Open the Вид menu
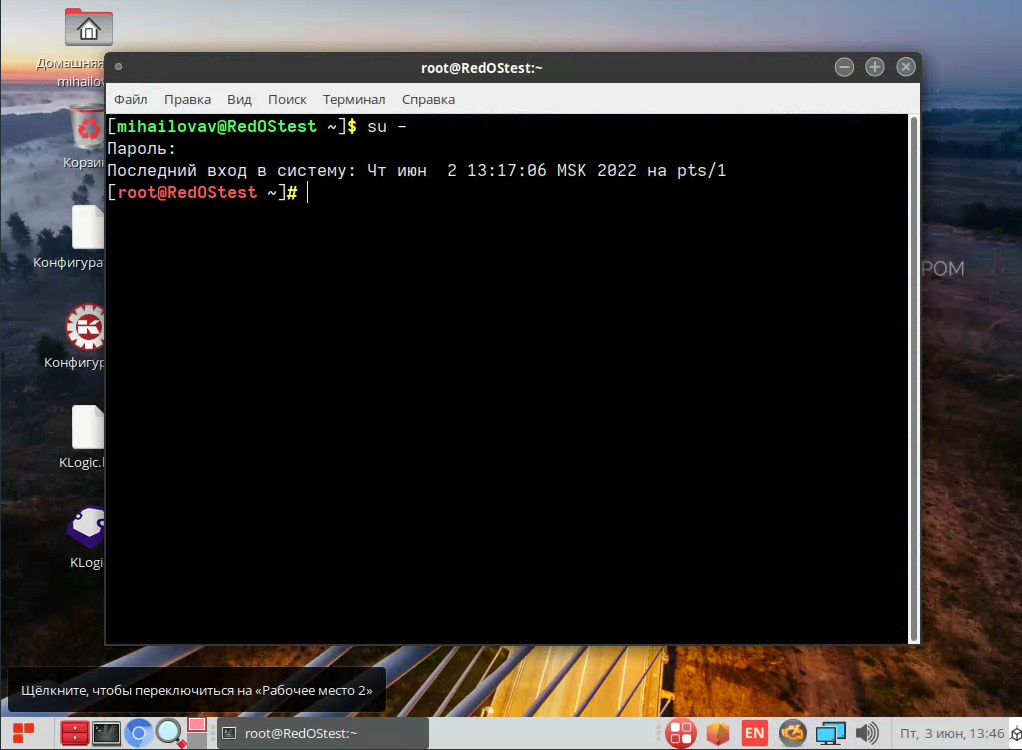 point(239,100)
